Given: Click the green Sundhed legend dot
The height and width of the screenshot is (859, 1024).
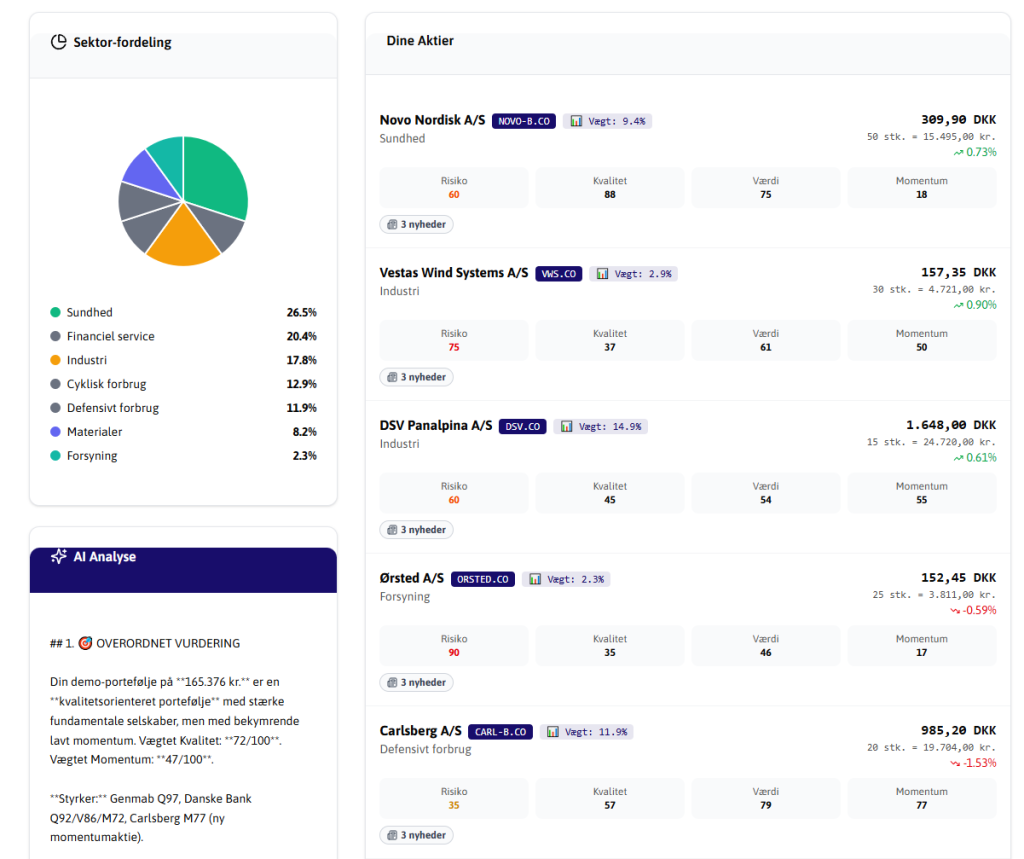Looking at the screenshot, I should pos(56,313).
